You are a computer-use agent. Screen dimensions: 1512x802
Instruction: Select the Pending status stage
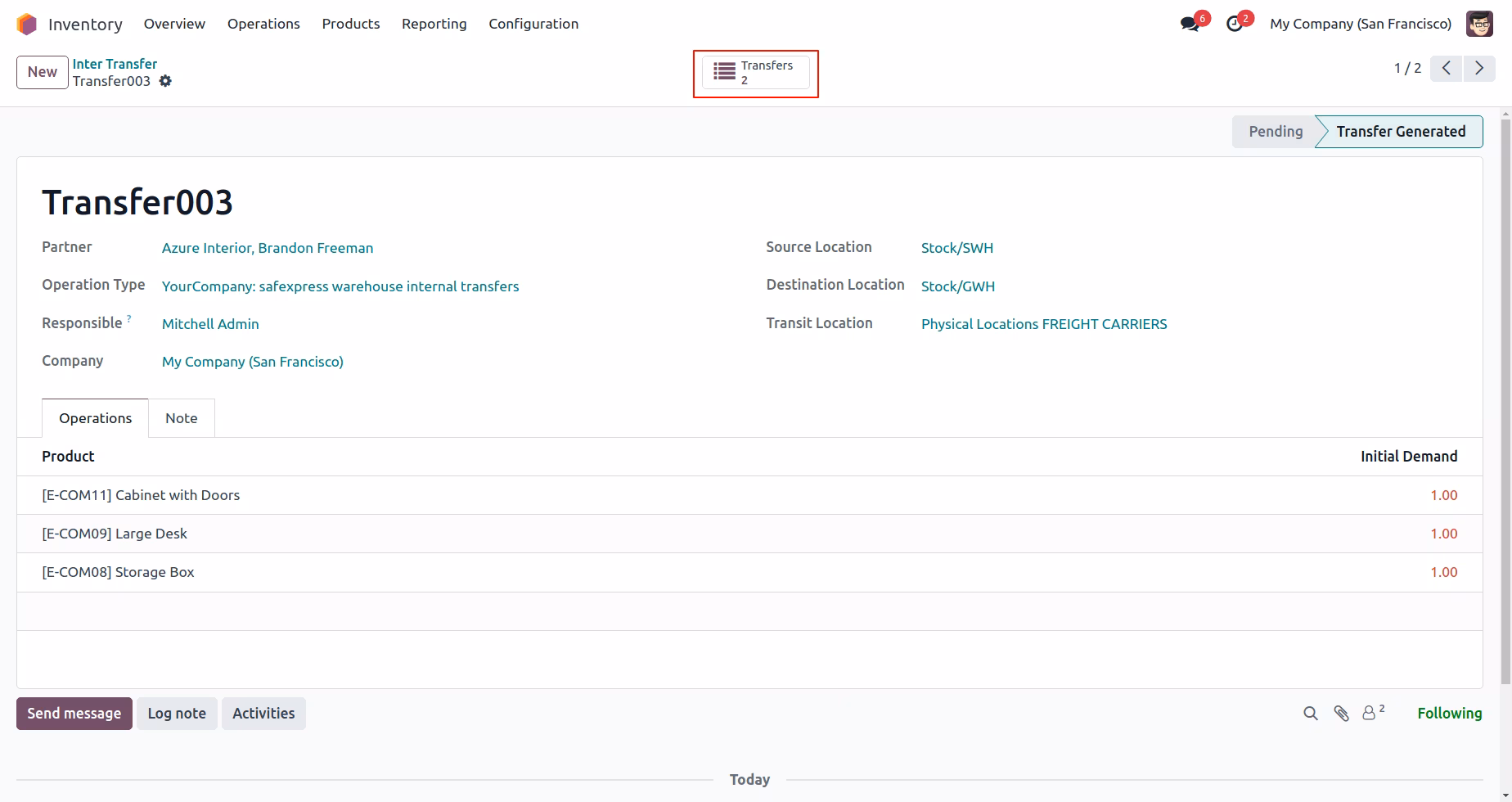point(1275,132)
